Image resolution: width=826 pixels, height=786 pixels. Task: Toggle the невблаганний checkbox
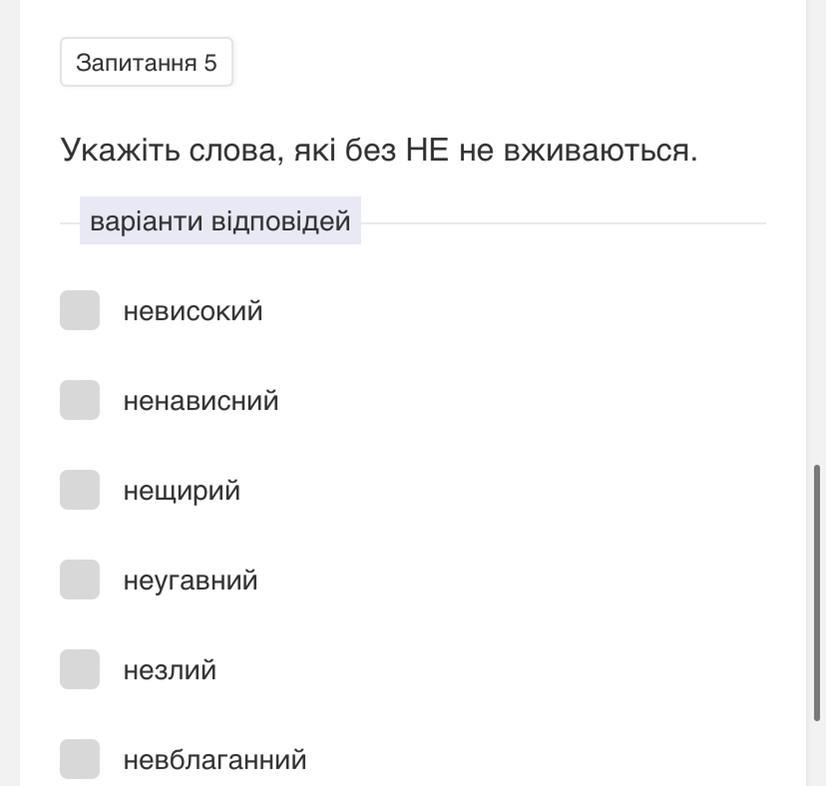point(80,759)
